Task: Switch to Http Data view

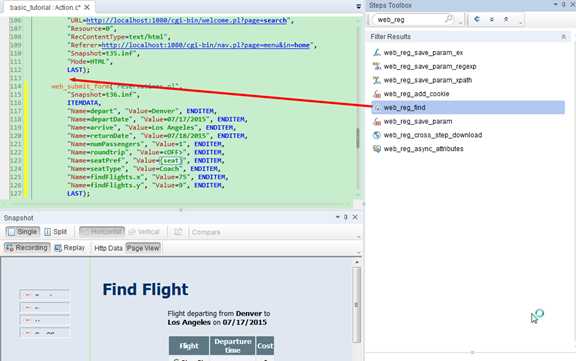Action: tap(108, 248)
